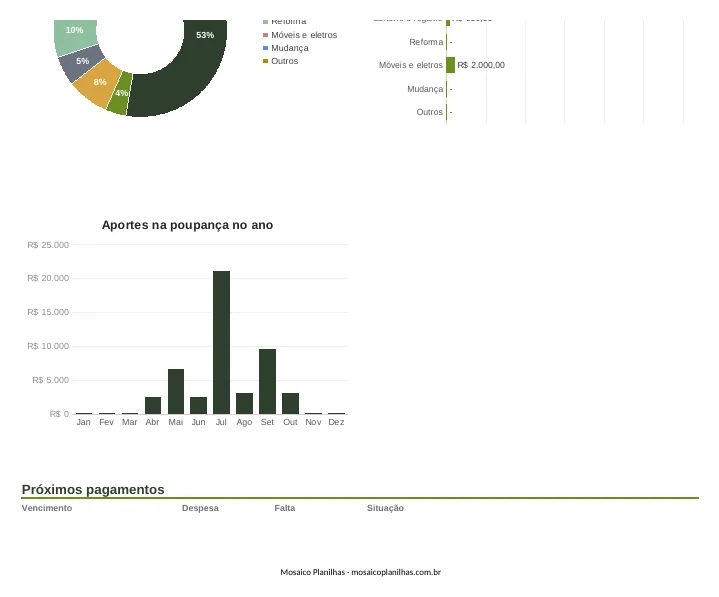
Task: Click the 'Falta' column header
Action: coord(285,508)
